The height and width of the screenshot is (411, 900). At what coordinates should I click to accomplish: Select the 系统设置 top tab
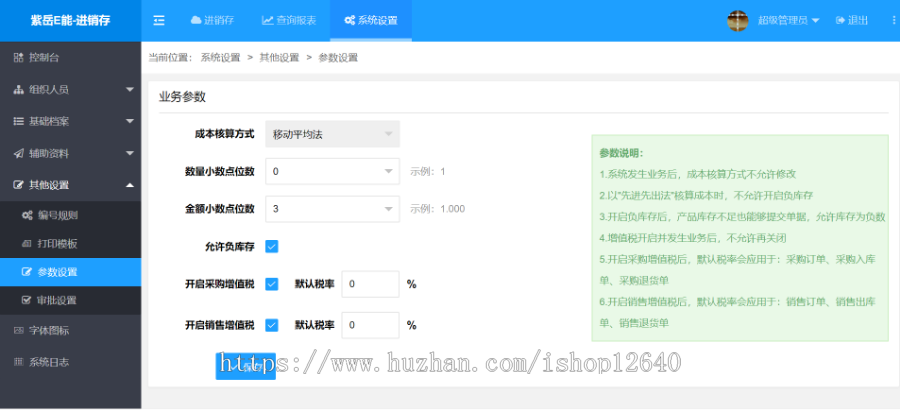pos(371,20)
